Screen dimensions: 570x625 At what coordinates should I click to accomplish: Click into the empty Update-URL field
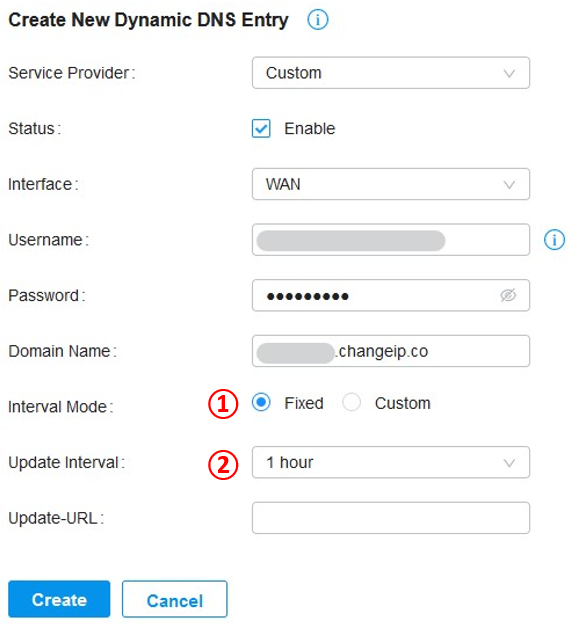pyautogui.click(x=391, y=518)
